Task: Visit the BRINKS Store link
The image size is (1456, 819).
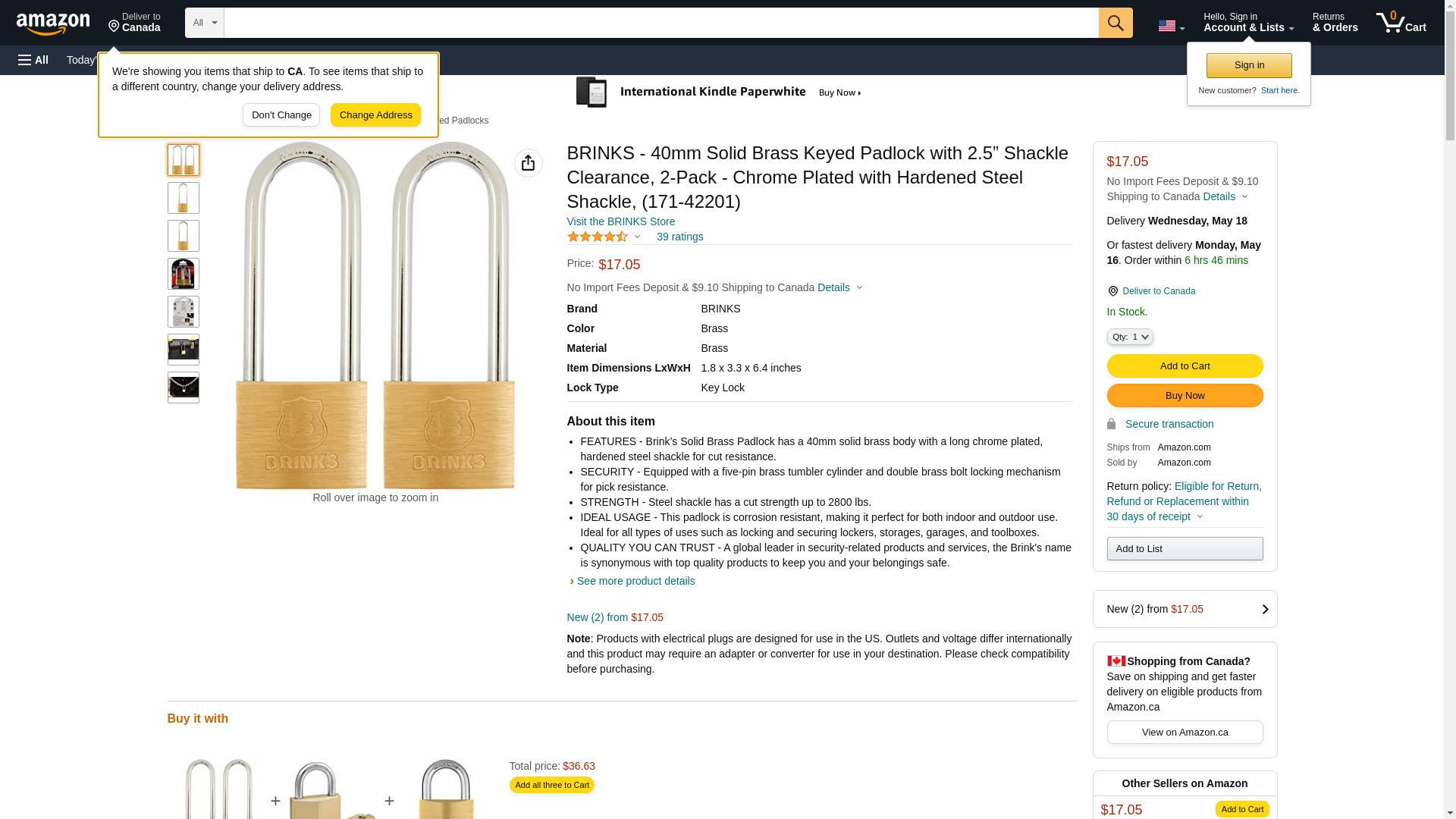Action: 620,221
